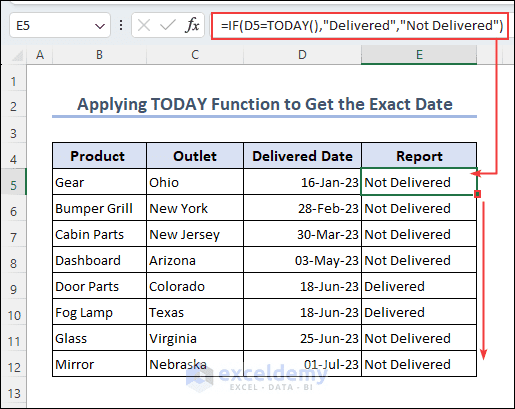Select row 12 header
The image size is (515, 409).
coord(13,364)
